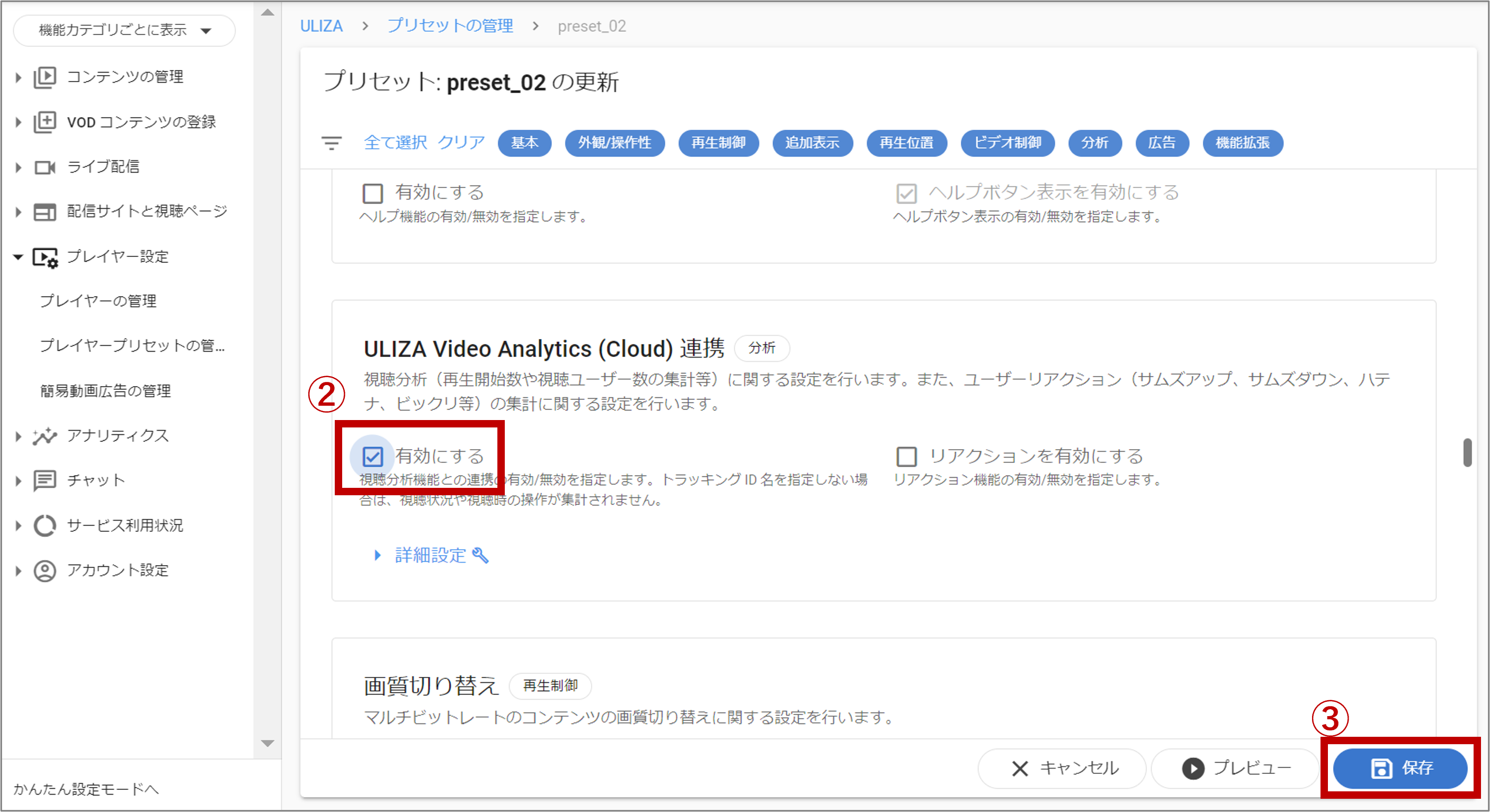Image resolution: width=1490 pixels, height=812 pixels.
Task: Open the 機能カテゴリごとに表示 dropdown
Action: pyautogui.click(x=124, y=30)
